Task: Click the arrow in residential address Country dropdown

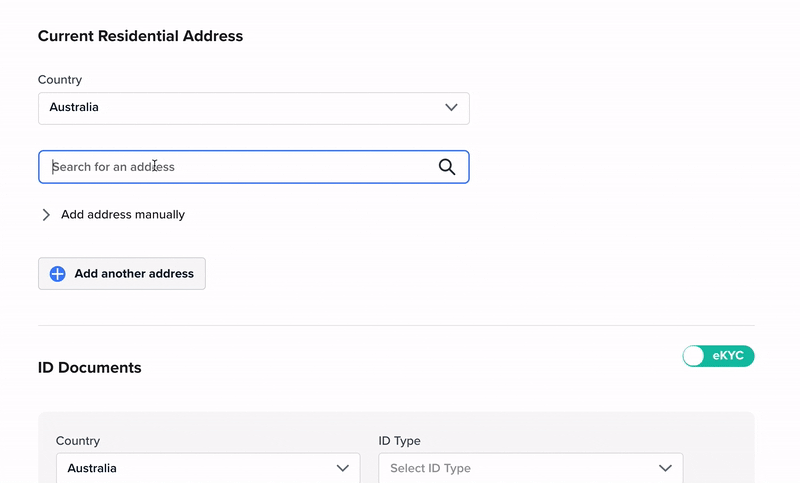Action: pyautogui.click(x=451, y=108)
